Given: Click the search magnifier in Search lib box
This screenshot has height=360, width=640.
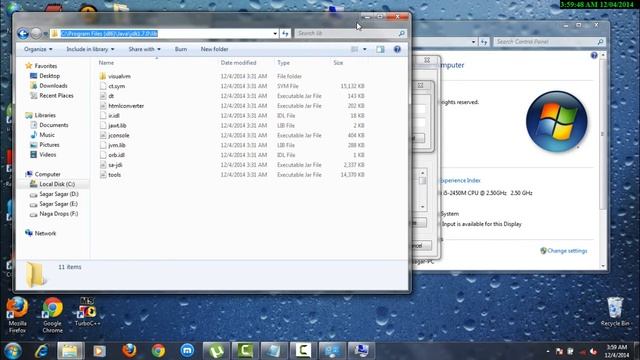Looking at the screenshot, I should tap(402, 33).
